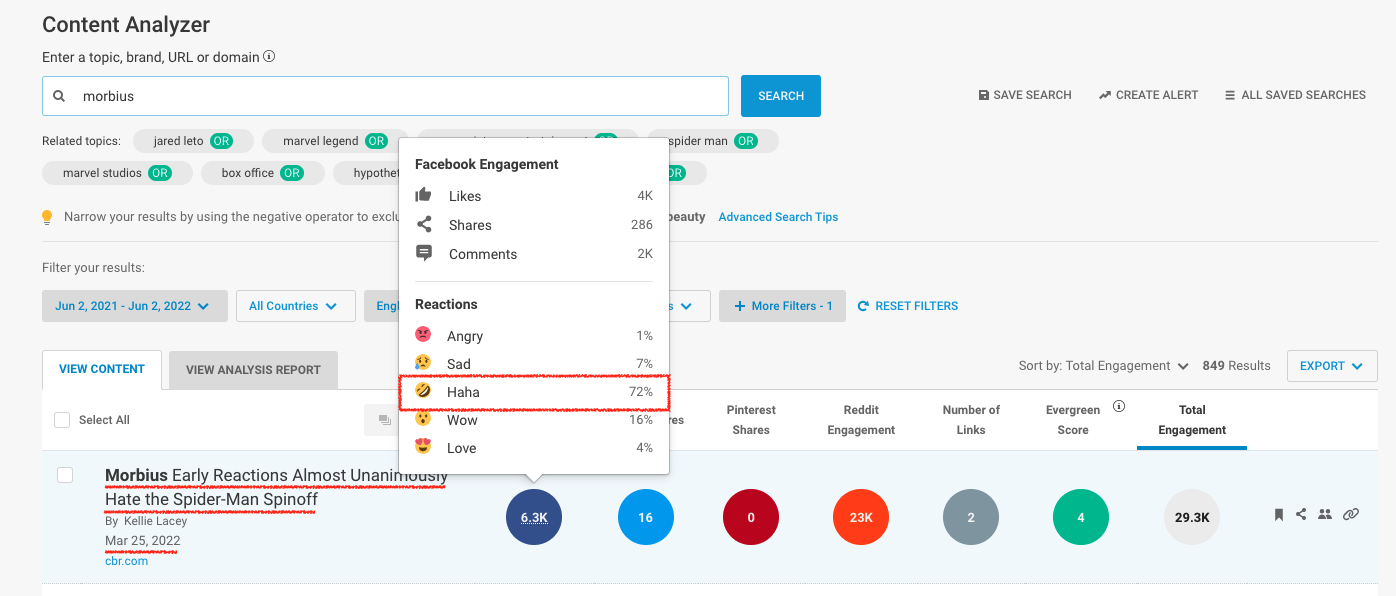This screenshot has height=596, width=1396.
Task: Bookmark the Morbius article
Action: [1278, 514]
